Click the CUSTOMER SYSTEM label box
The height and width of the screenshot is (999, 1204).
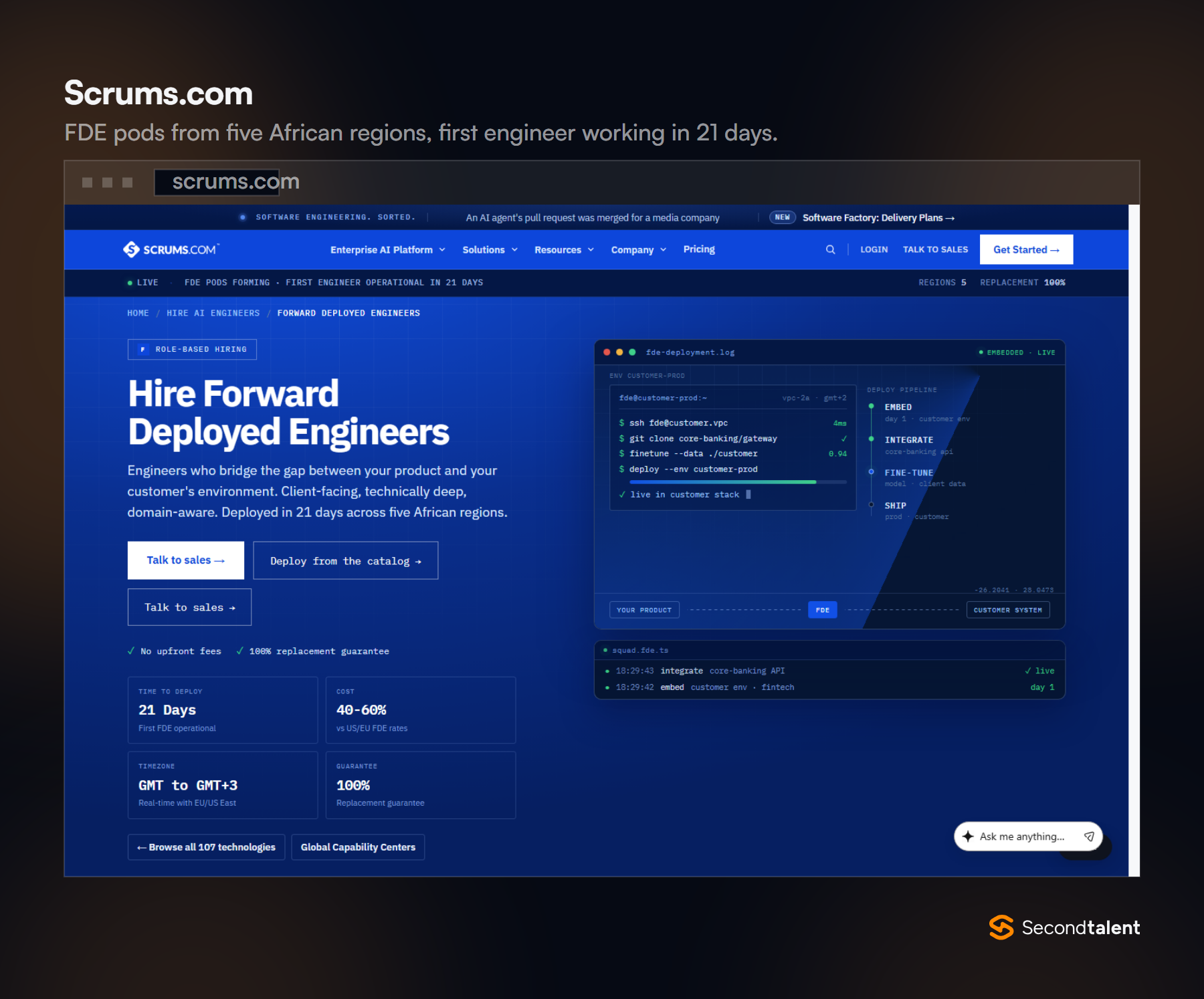tap(1007, 610)
